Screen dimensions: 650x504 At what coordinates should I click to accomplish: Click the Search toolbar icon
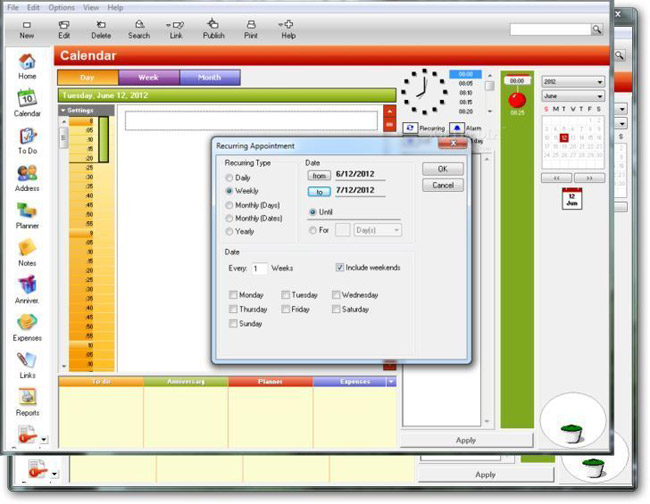(139, 28)
